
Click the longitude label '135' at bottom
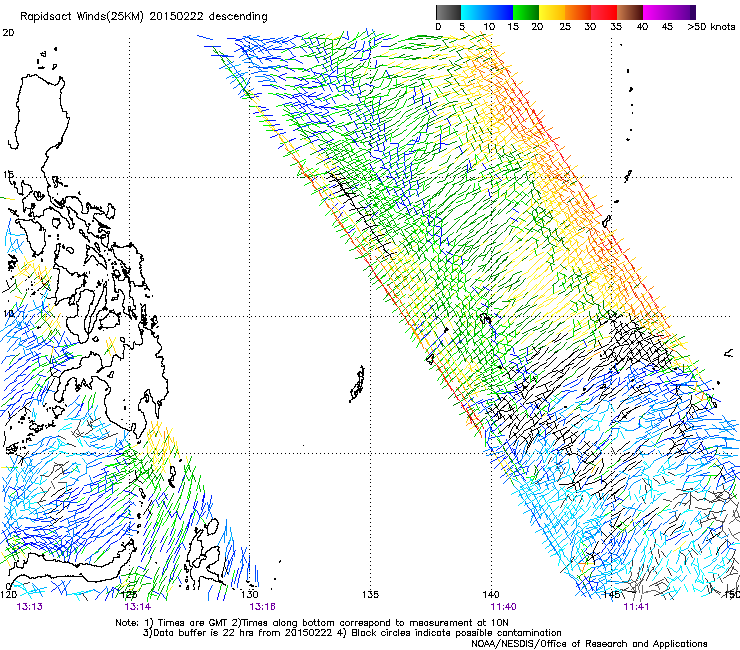pyautogui.click(x=370, y=594)
